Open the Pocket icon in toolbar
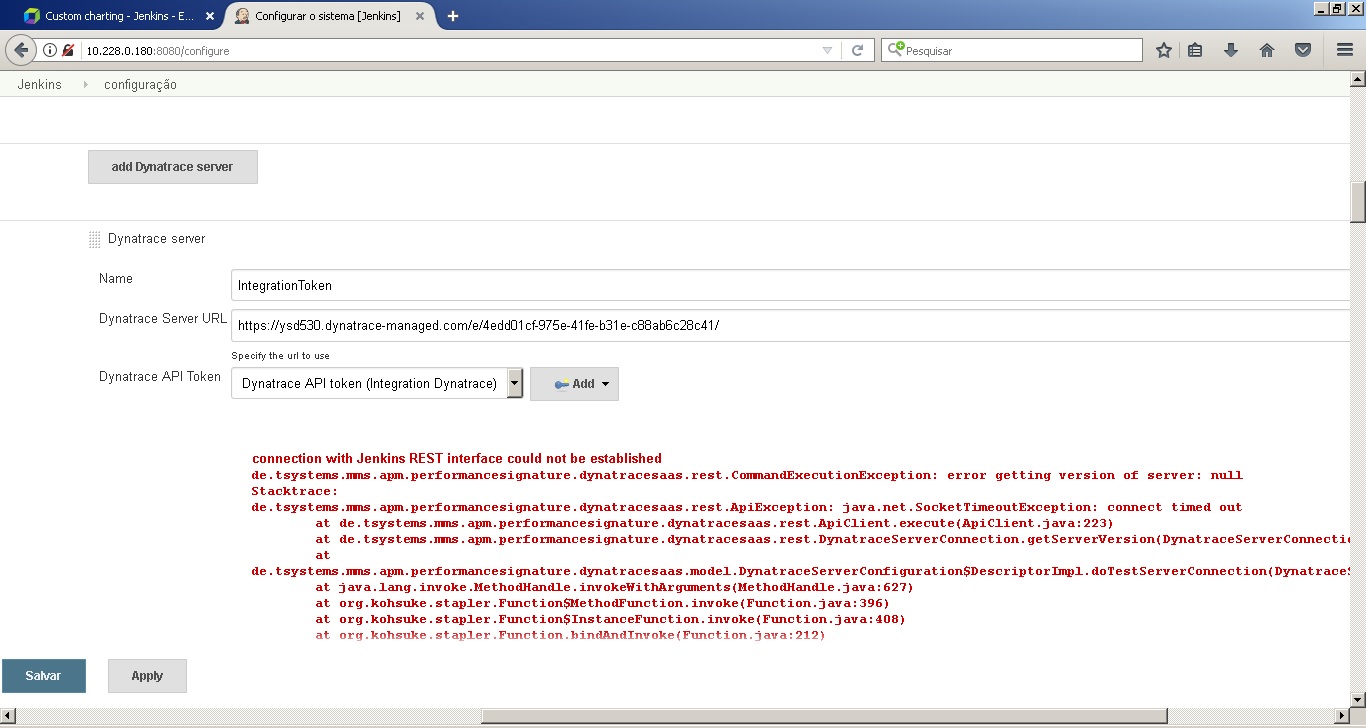The height and width of the screenshot is (728, 1366). [1303, 50]
